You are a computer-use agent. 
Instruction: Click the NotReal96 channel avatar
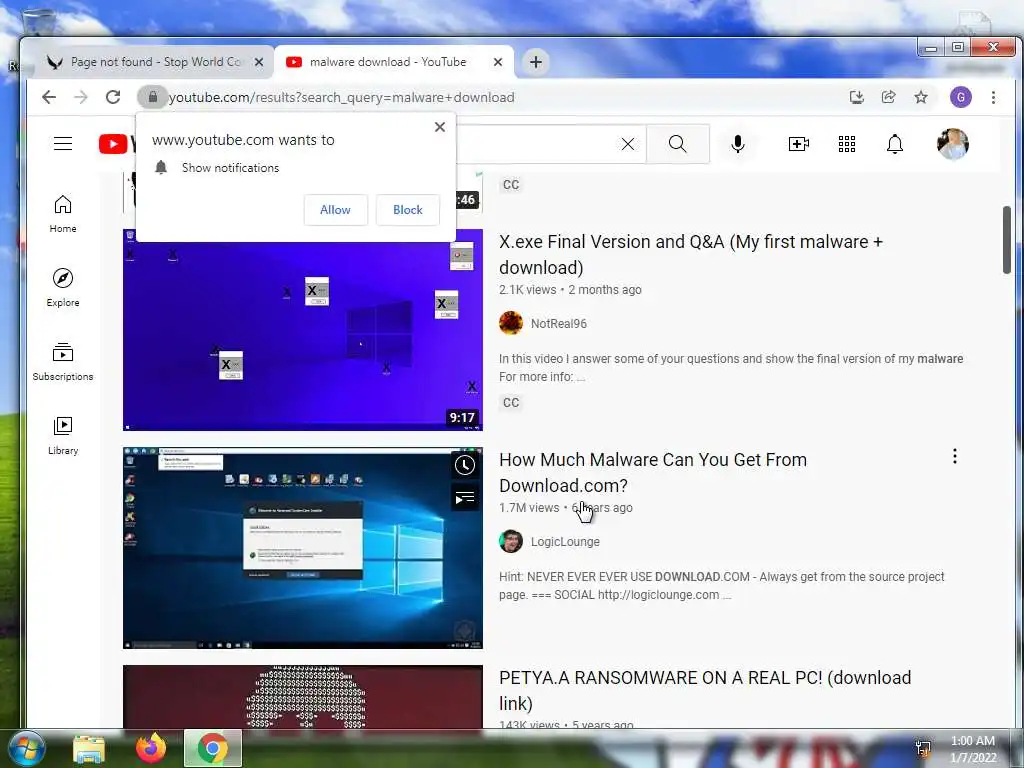[511, 323]
